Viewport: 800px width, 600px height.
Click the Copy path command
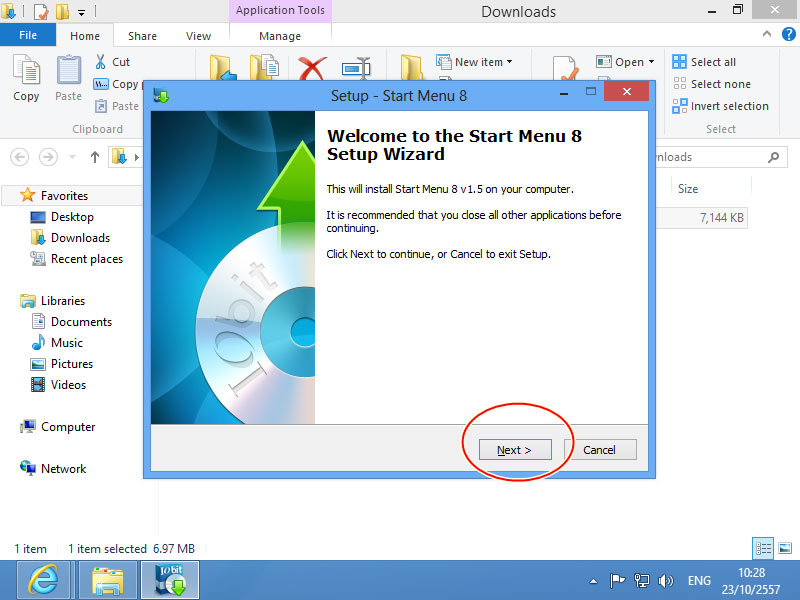point(118,84)
